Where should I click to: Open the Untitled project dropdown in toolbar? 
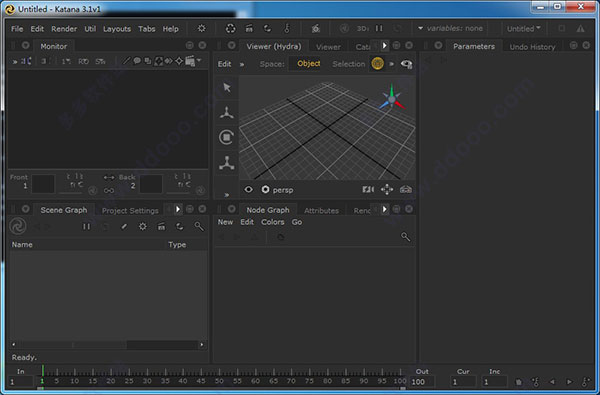[x=523, y=29]
